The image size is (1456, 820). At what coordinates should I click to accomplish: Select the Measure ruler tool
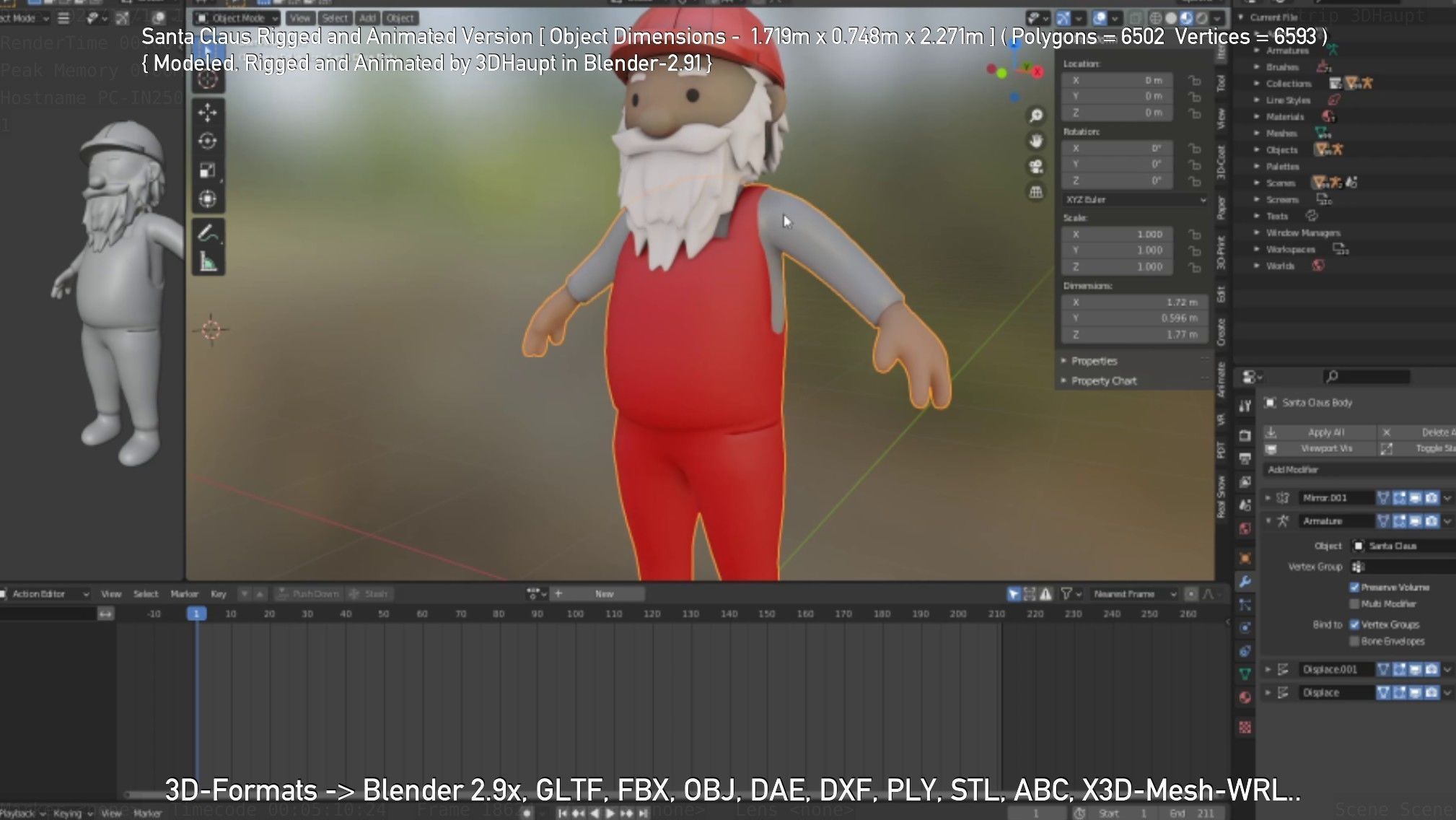(208, 262)
